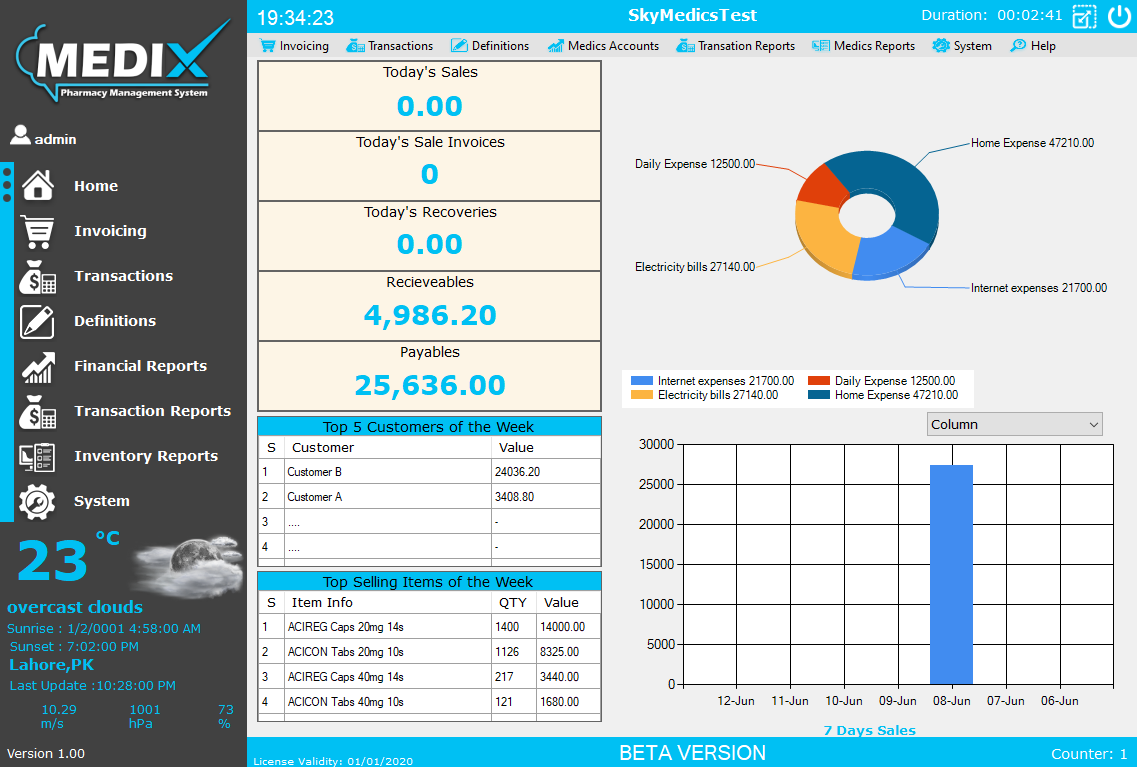Screen dimensions: 1137x767
Task: Open Financial Reports chart sidebar icon
Action: click(38, 367)
